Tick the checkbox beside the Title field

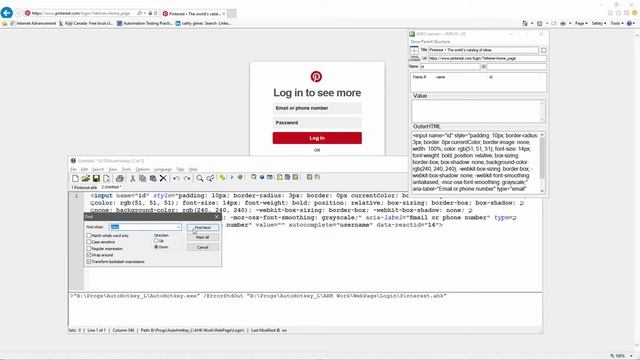(543, 50)
